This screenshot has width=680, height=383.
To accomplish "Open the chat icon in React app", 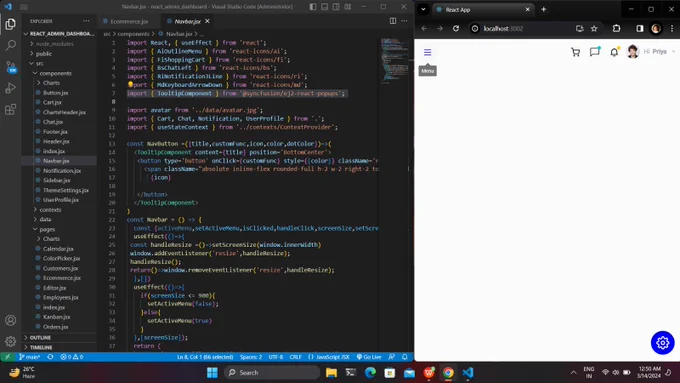I will point(595,52).
